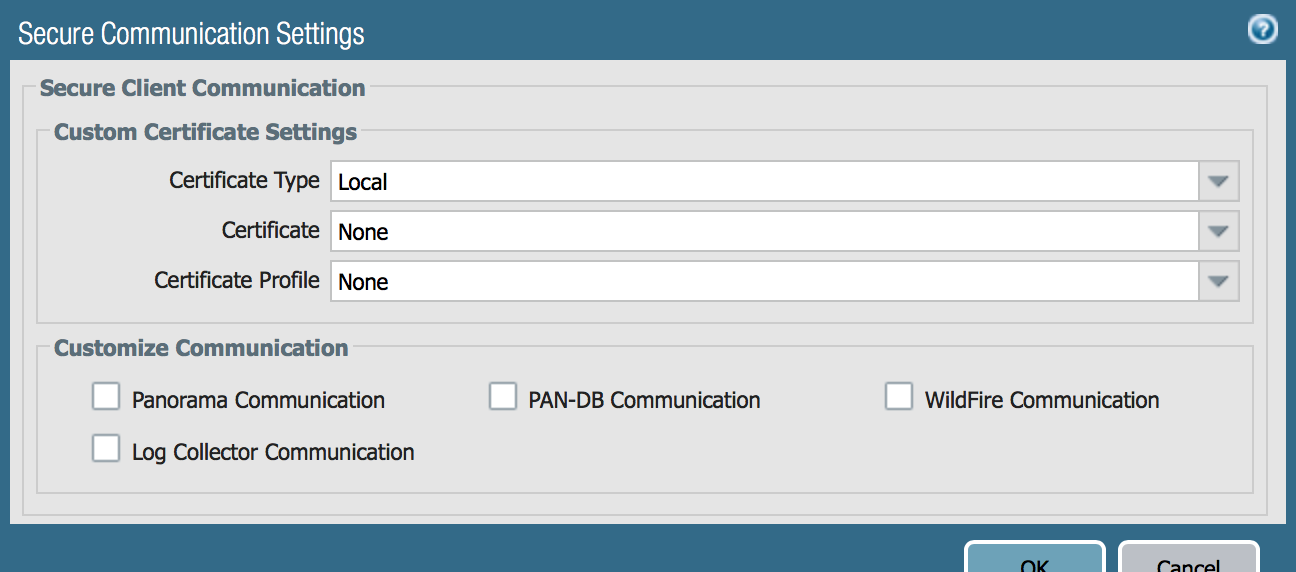Click the "Secure Client Communication" group heading

point(202,88)
